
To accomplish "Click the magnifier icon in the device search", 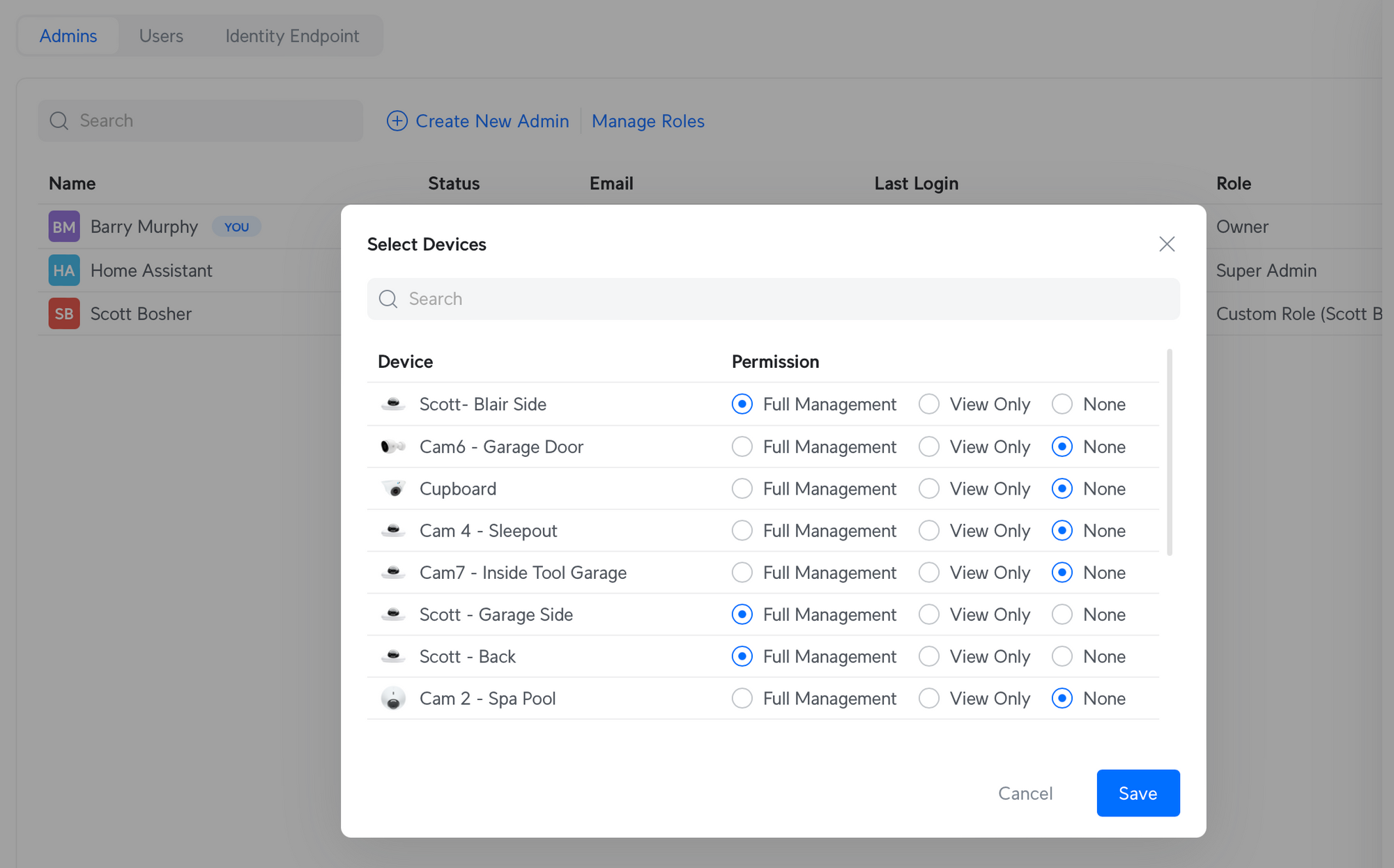I will tap(388, 299).
